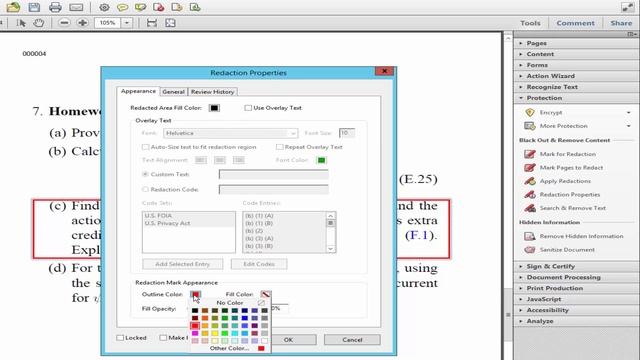Viewport: 640px width, 360px height.
Task: Open file with the folder icon
Action: [x=13, y=7]
